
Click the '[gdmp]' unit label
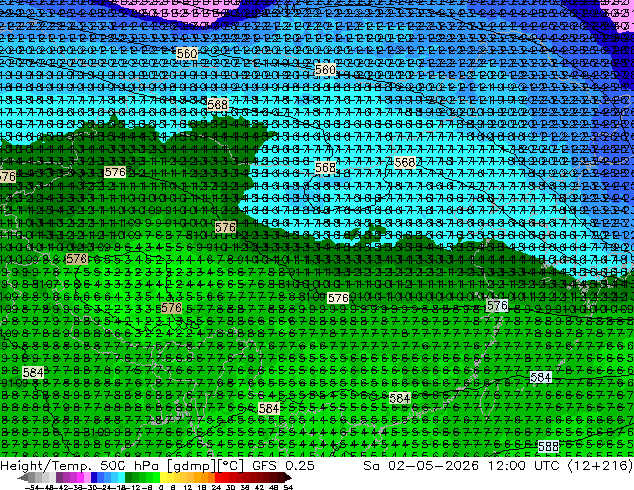[x=192, y=466]
